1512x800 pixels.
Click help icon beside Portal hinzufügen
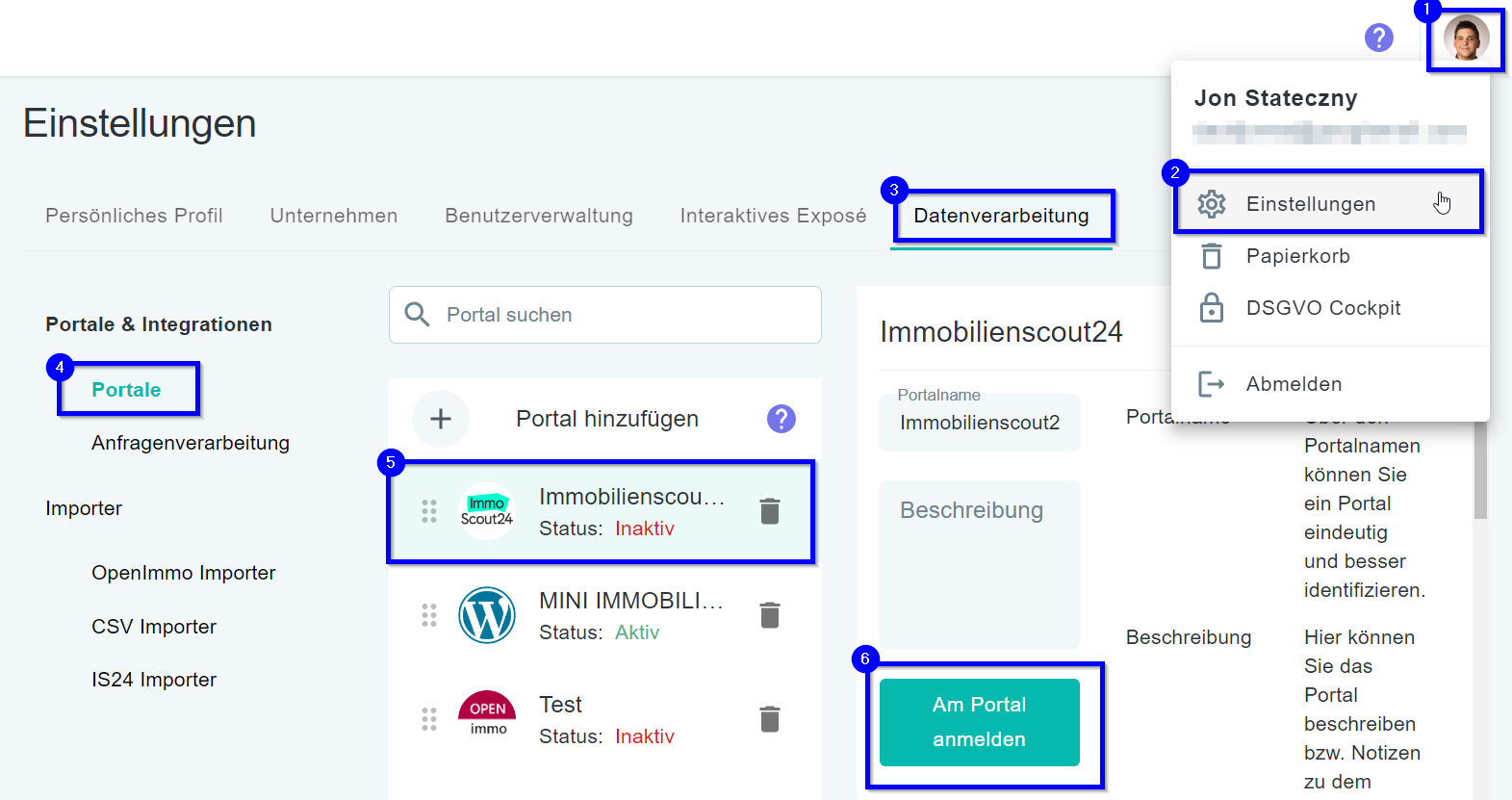tap(781, 419)
